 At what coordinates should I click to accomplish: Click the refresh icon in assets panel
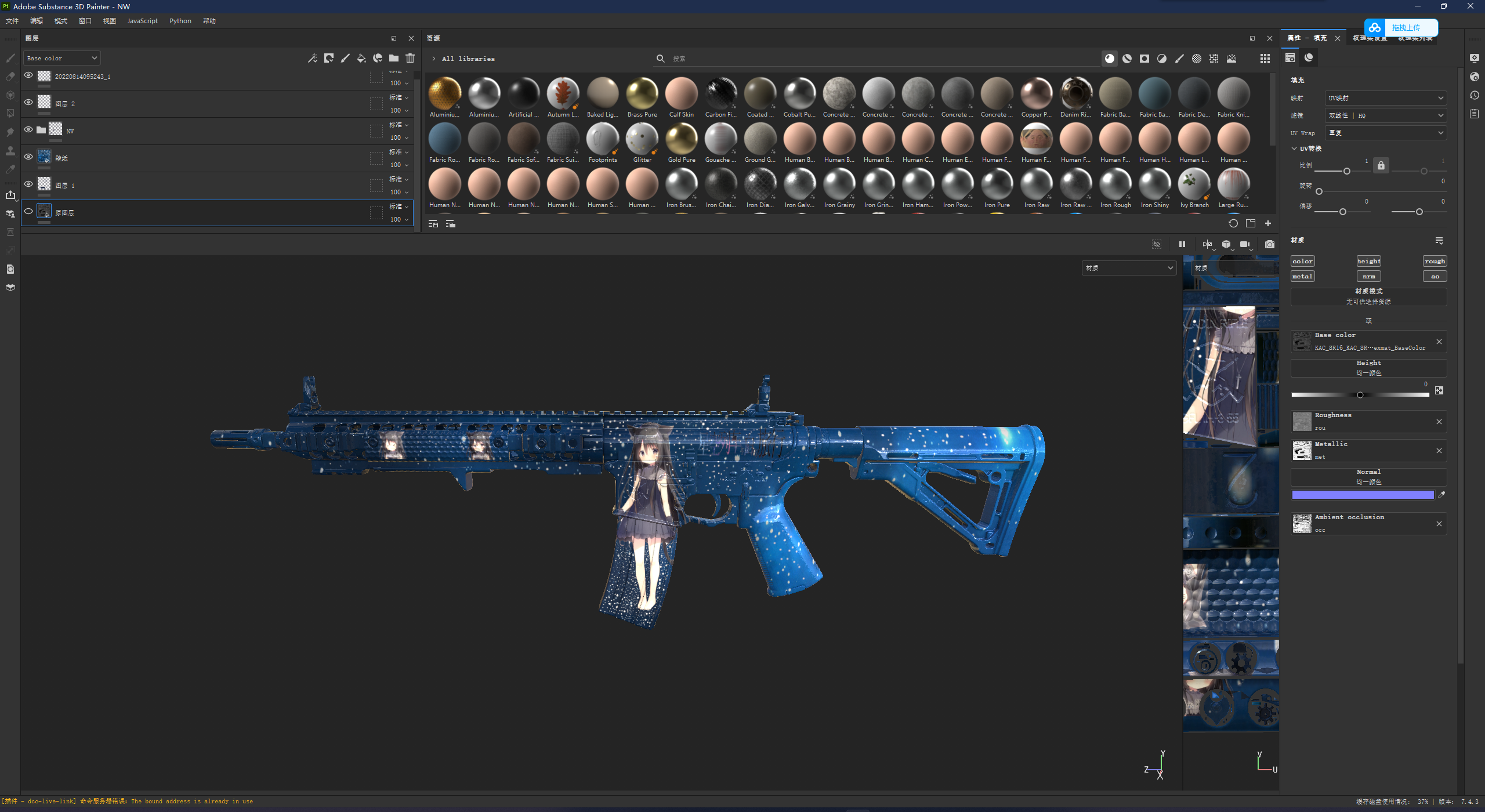pyautogui.click(x=1233, y=223)
